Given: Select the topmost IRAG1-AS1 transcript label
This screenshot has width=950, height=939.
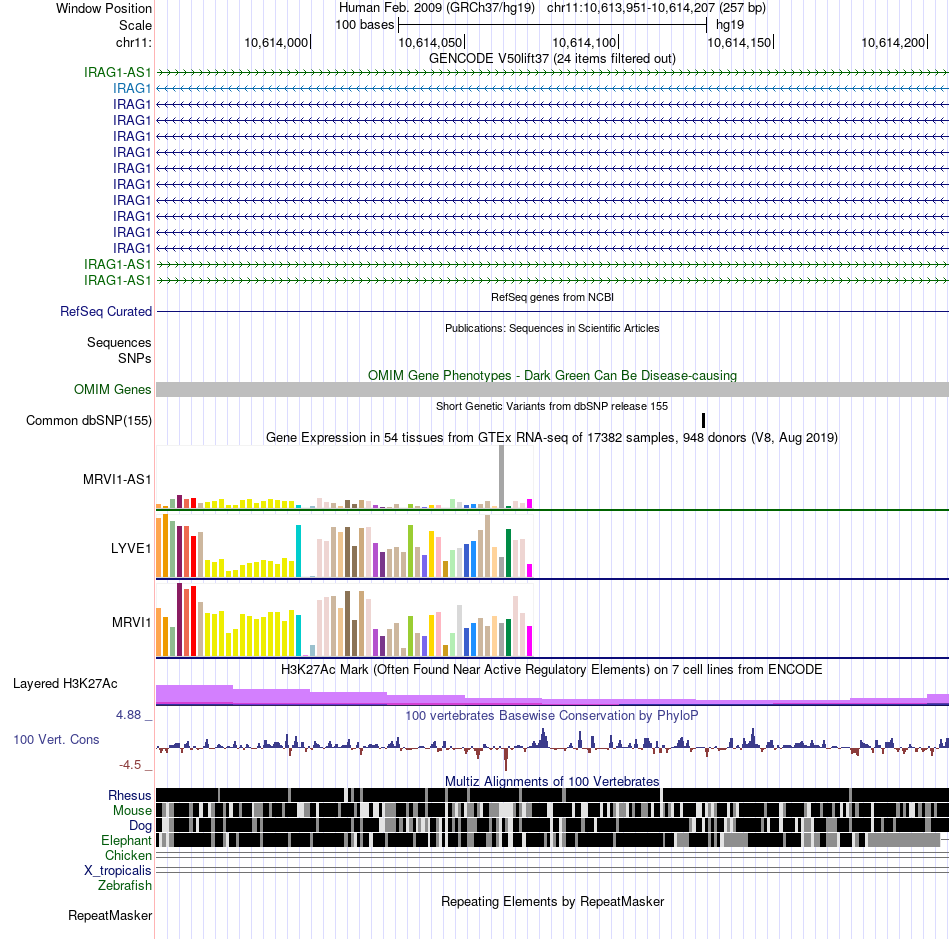Looking at the screenshot, I should [118, 72].
